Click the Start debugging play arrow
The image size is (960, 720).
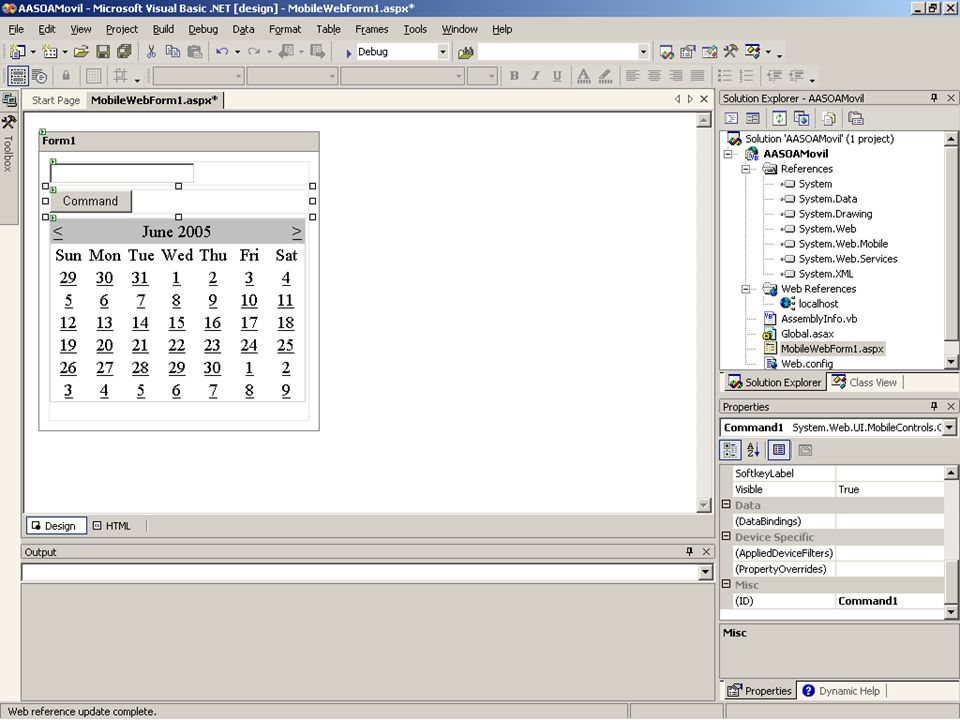[348, 53]
